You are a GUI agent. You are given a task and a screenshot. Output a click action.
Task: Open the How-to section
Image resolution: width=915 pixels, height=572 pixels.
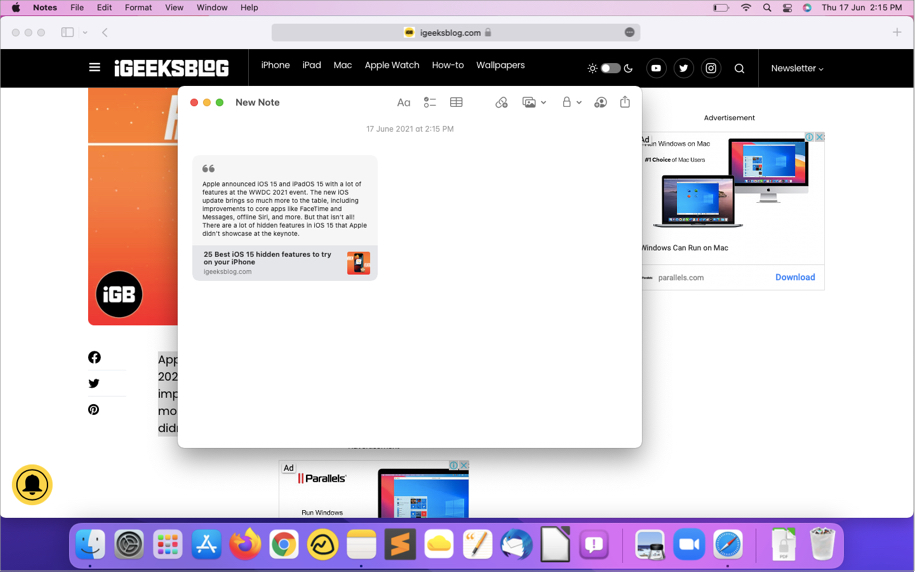(448, 65)
